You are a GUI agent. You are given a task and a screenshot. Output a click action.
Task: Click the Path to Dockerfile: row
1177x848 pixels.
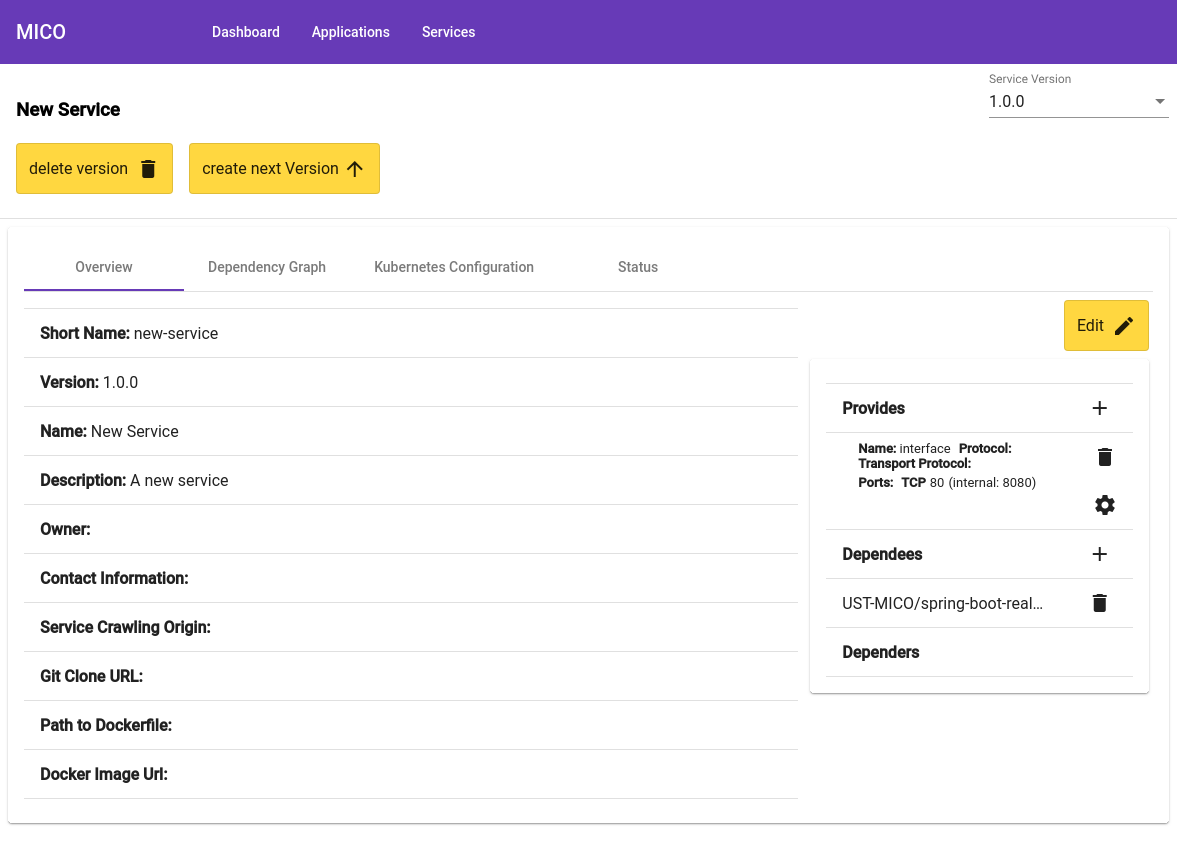(x=411, y=725)
